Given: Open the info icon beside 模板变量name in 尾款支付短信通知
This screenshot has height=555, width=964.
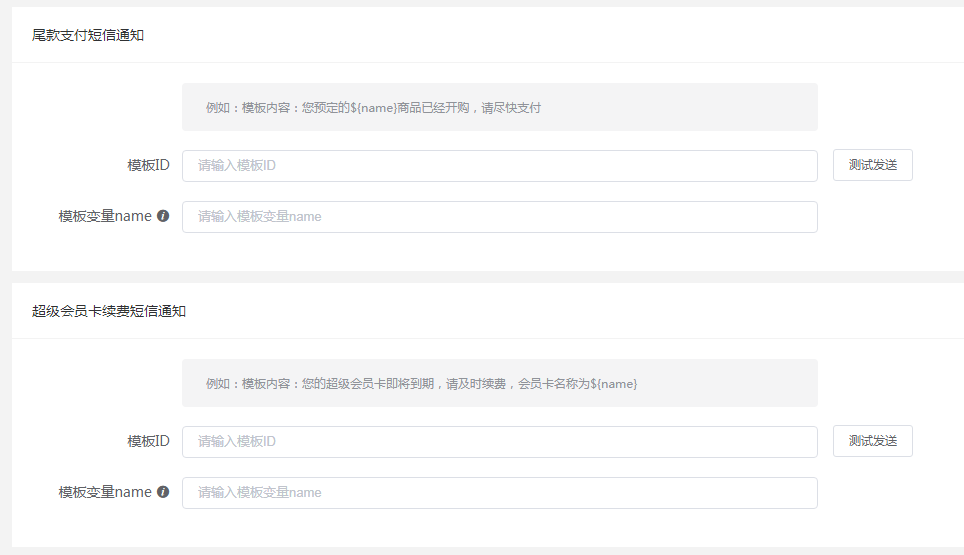Looking at the screenshot, I should click(163, 216).
